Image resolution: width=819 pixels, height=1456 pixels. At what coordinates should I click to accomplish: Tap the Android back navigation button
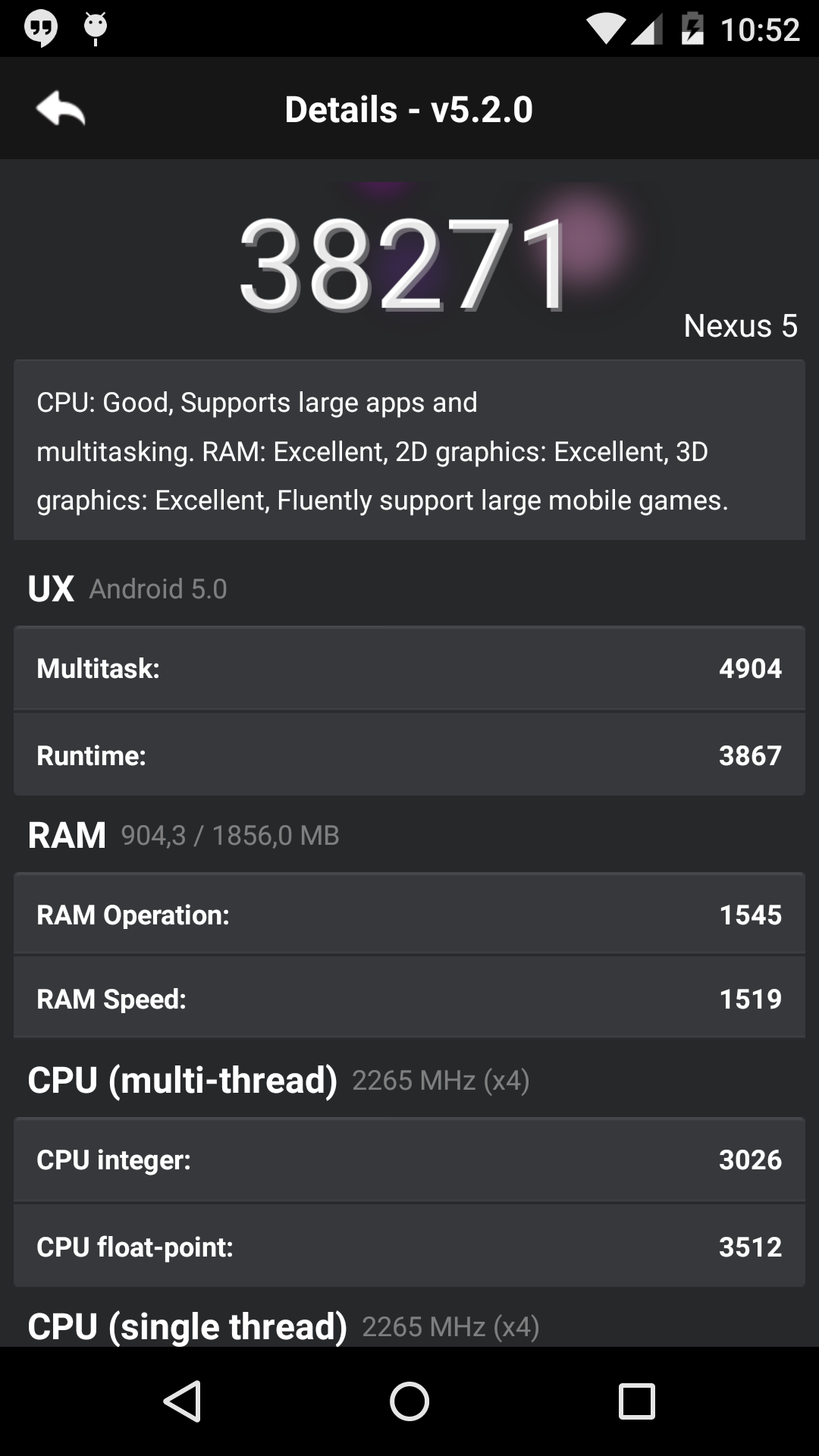[182, 1401]
